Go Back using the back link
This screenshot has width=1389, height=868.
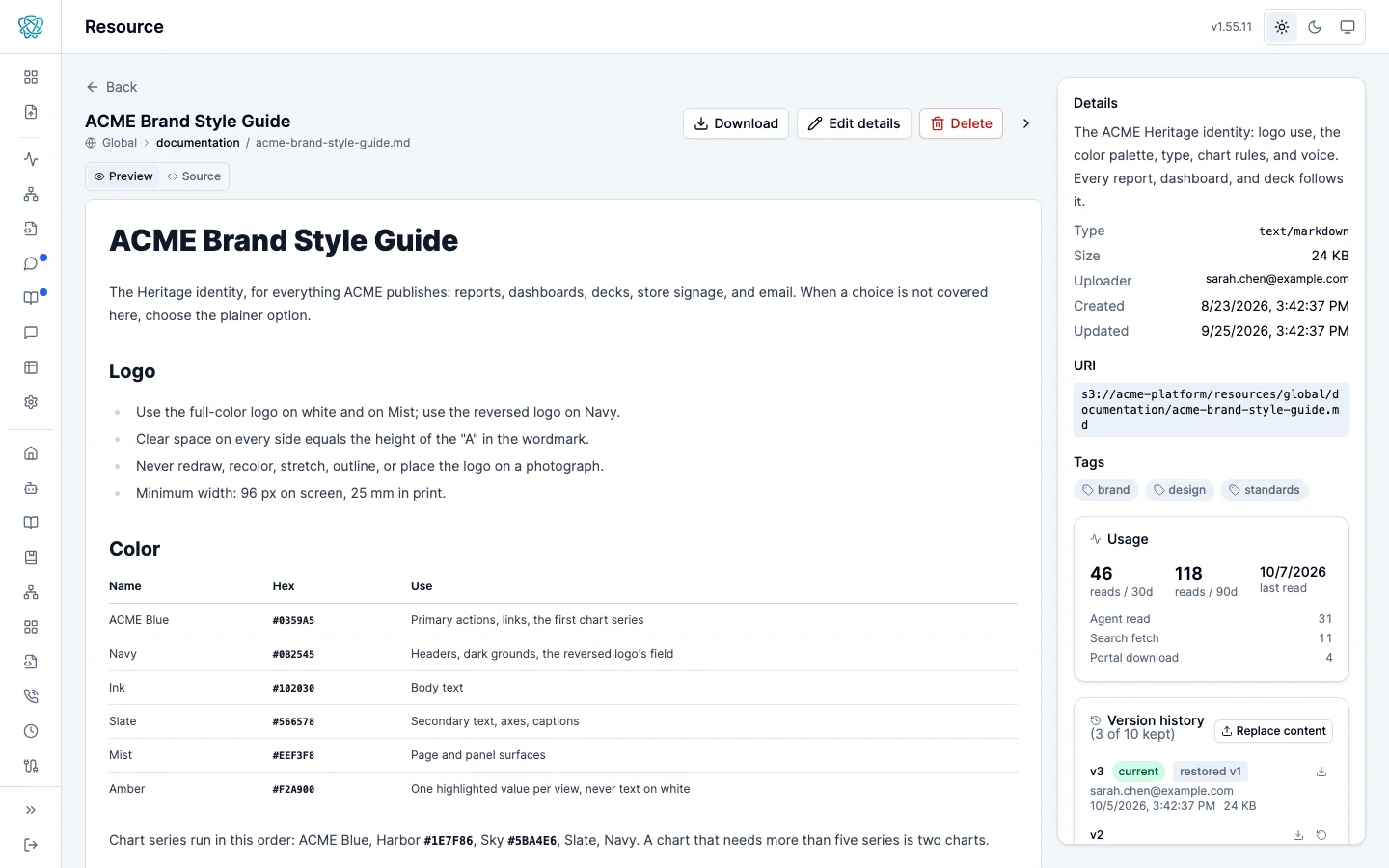tap(112, 87)
